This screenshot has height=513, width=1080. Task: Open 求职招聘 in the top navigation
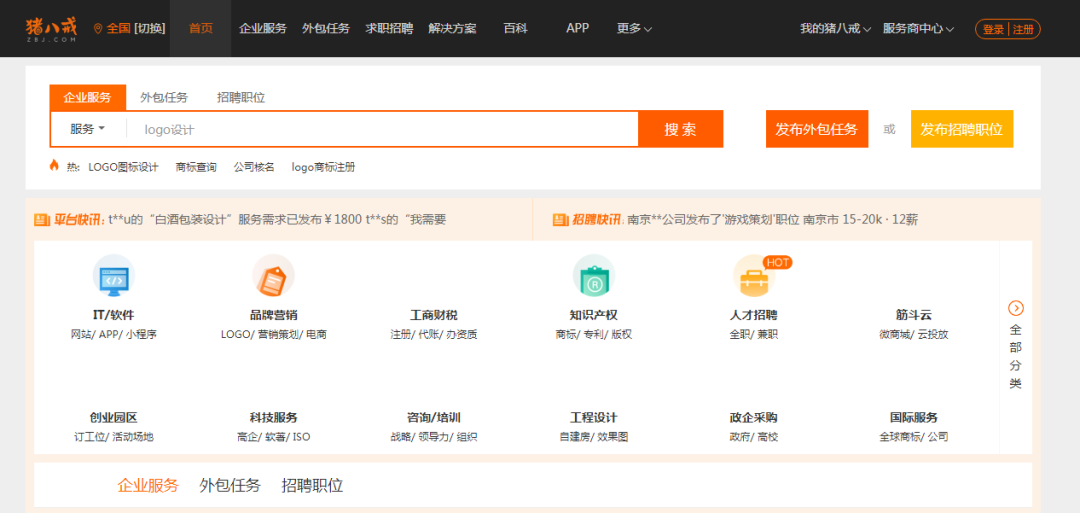tap(389, 28)
